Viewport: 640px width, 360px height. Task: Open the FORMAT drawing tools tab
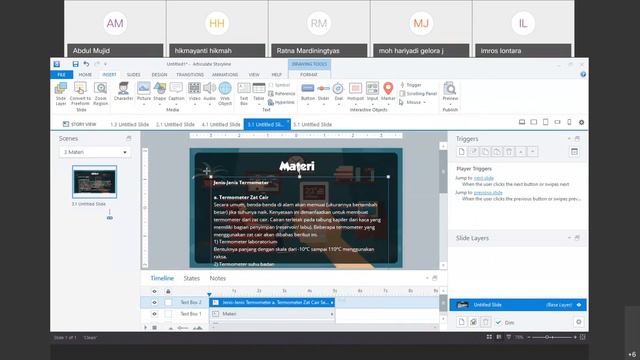point(309,75)
